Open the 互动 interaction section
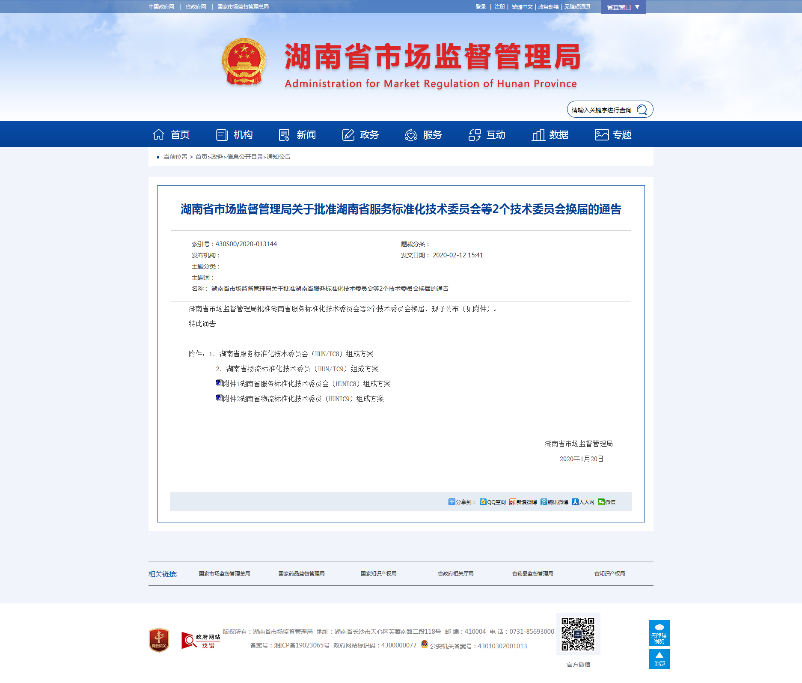The image size is (802, 683). coord(486,135)
